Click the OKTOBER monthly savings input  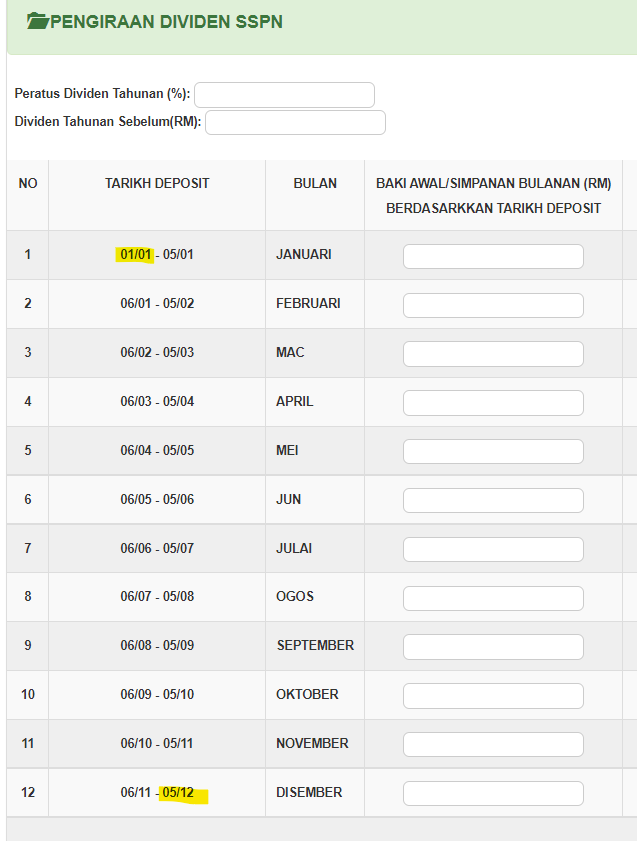[x=493, y=696]
